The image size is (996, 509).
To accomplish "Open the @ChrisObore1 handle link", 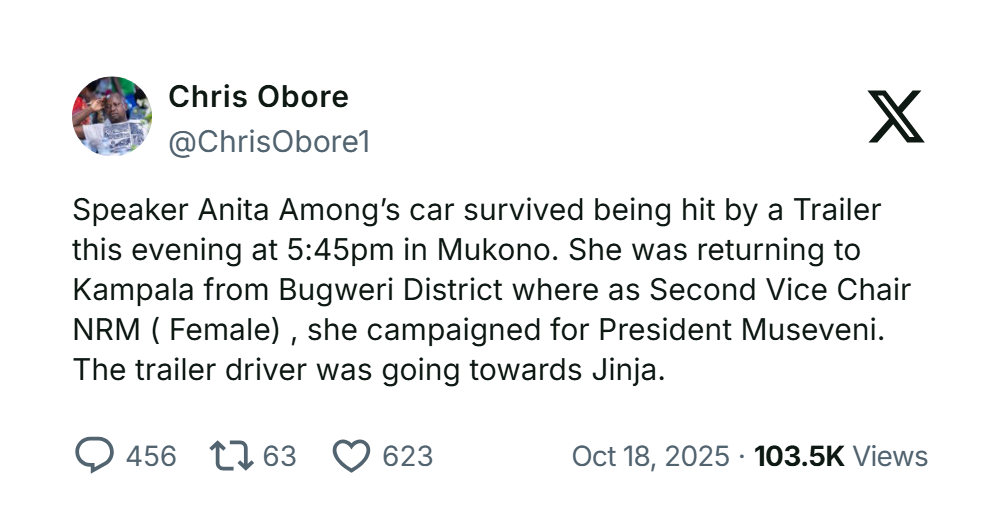I will click(x=269, y=142).
